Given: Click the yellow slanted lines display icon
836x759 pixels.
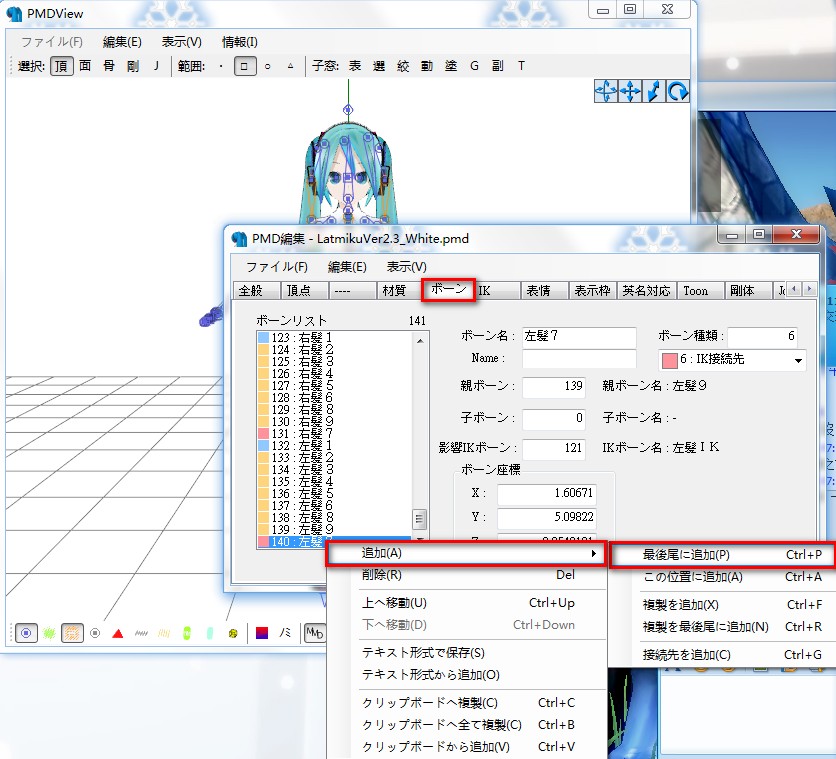Looking at the screenshot, I should pos(164,633).
